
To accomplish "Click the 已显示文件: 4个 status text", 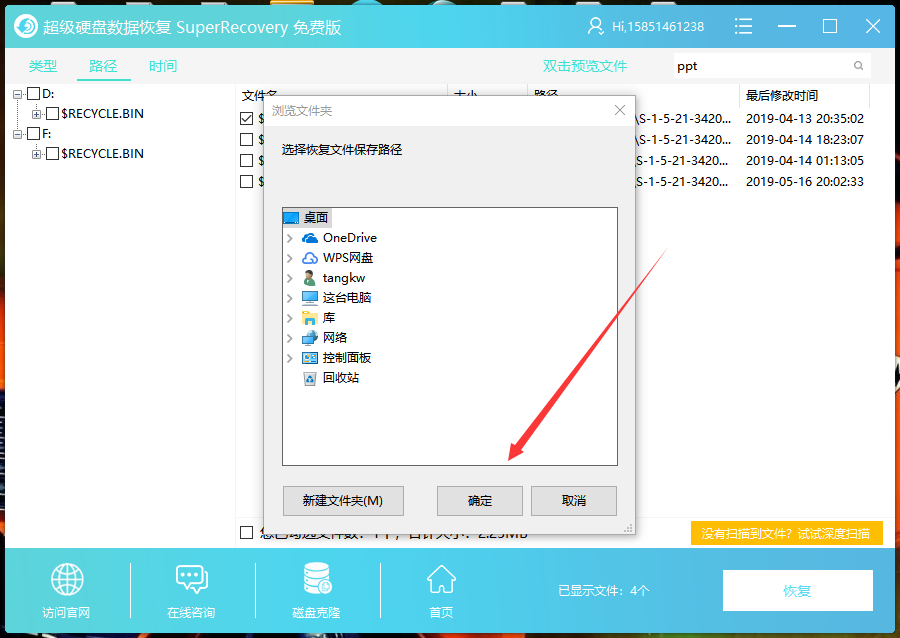I will coord(604,590).
